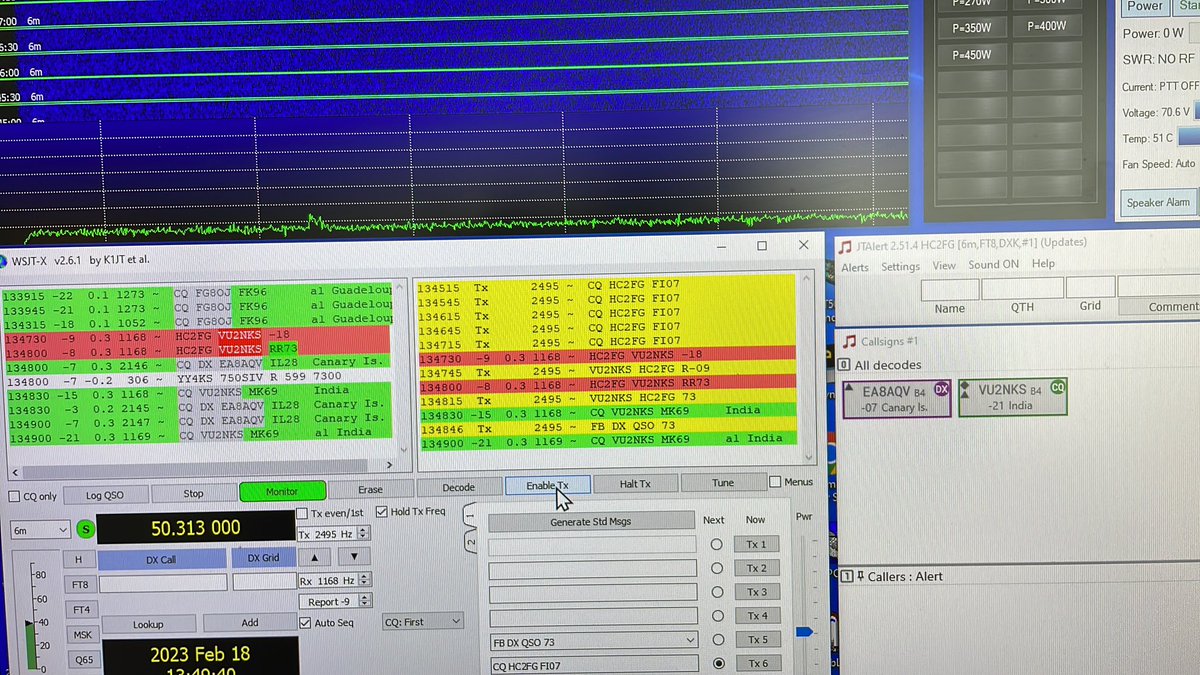
Task: Select the Next radio for Tx 3
Action: point(716,593)
